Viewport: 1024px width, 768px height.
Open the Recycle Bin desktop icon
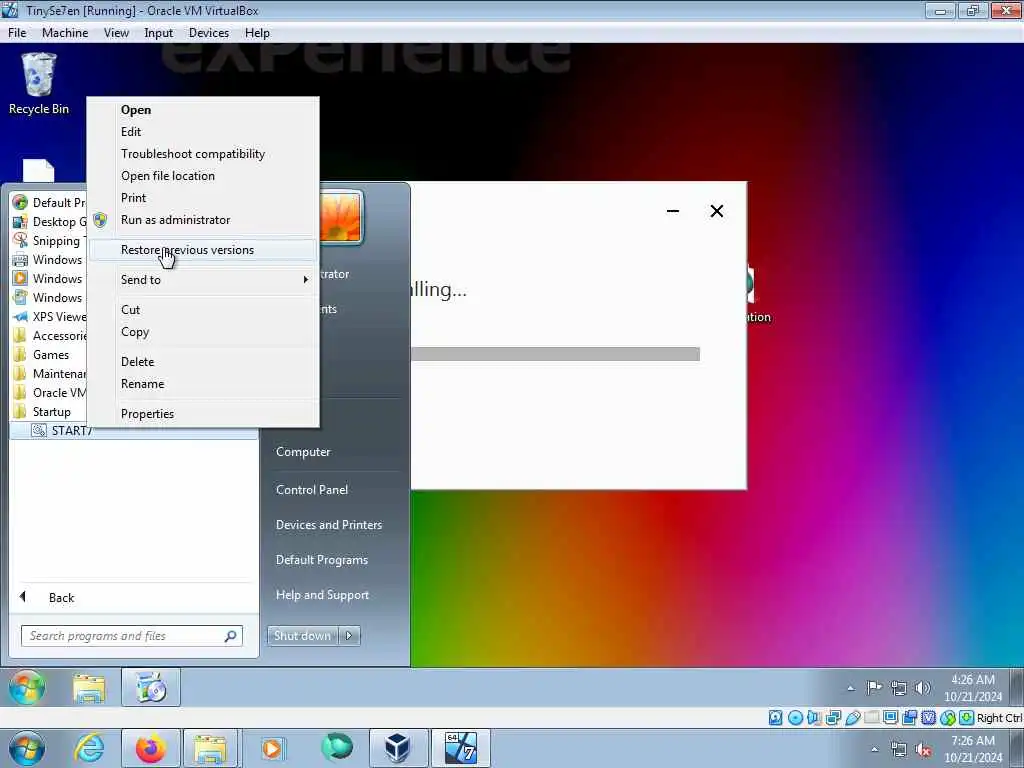pyautogui.click(x=39, y=84)
